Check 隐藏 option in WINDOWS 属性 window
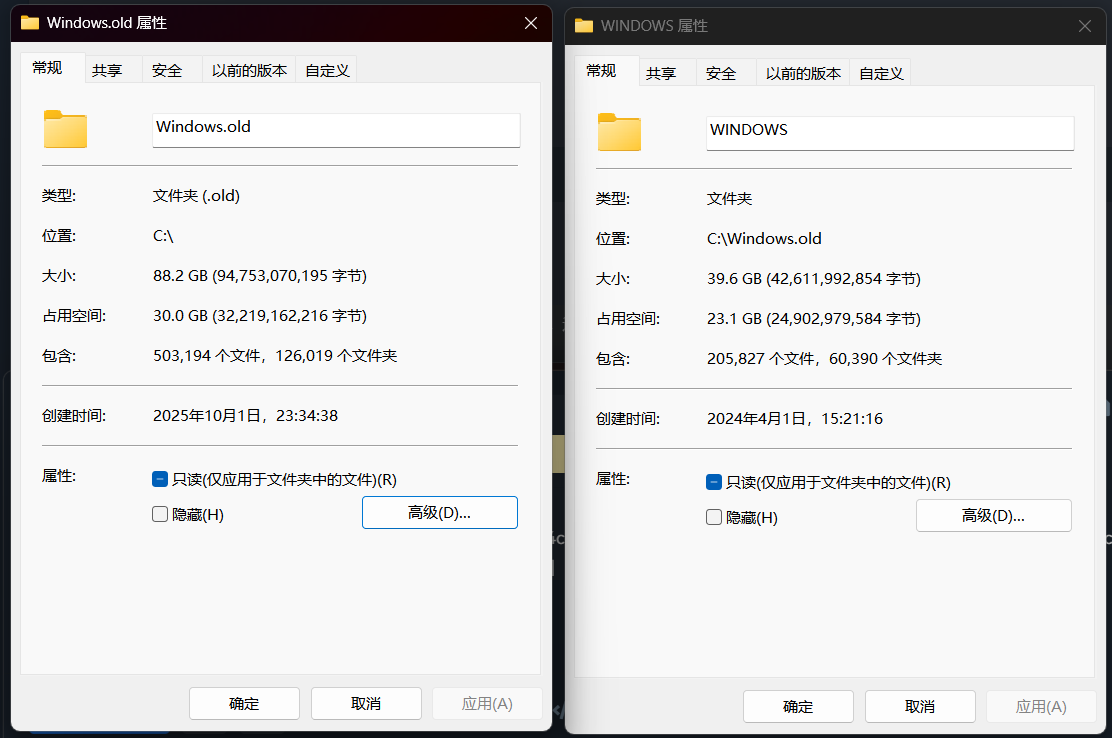The height and width of the screenshot is (738, 1112). click(x=714, y=517)
